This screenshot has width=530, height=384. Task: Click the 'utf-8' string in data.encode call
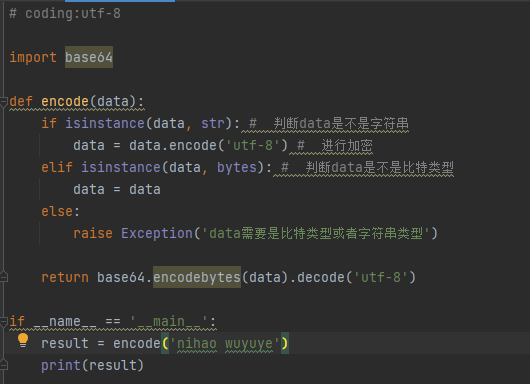pos(252,145)
